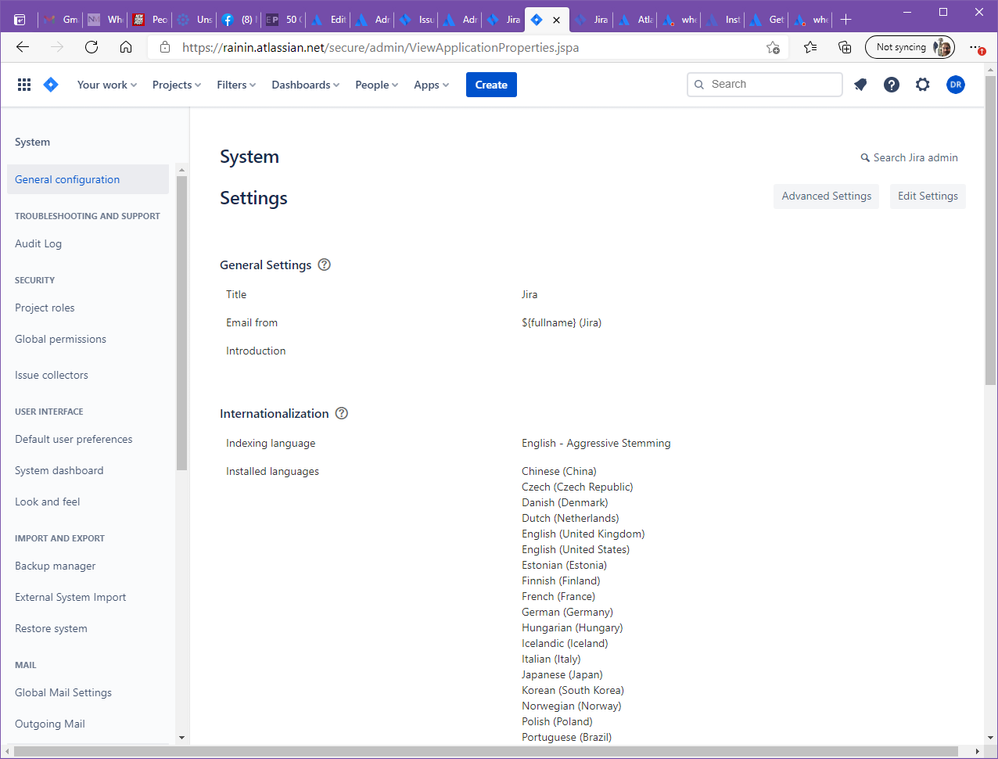Open System dashboard link

click(59, 471)
